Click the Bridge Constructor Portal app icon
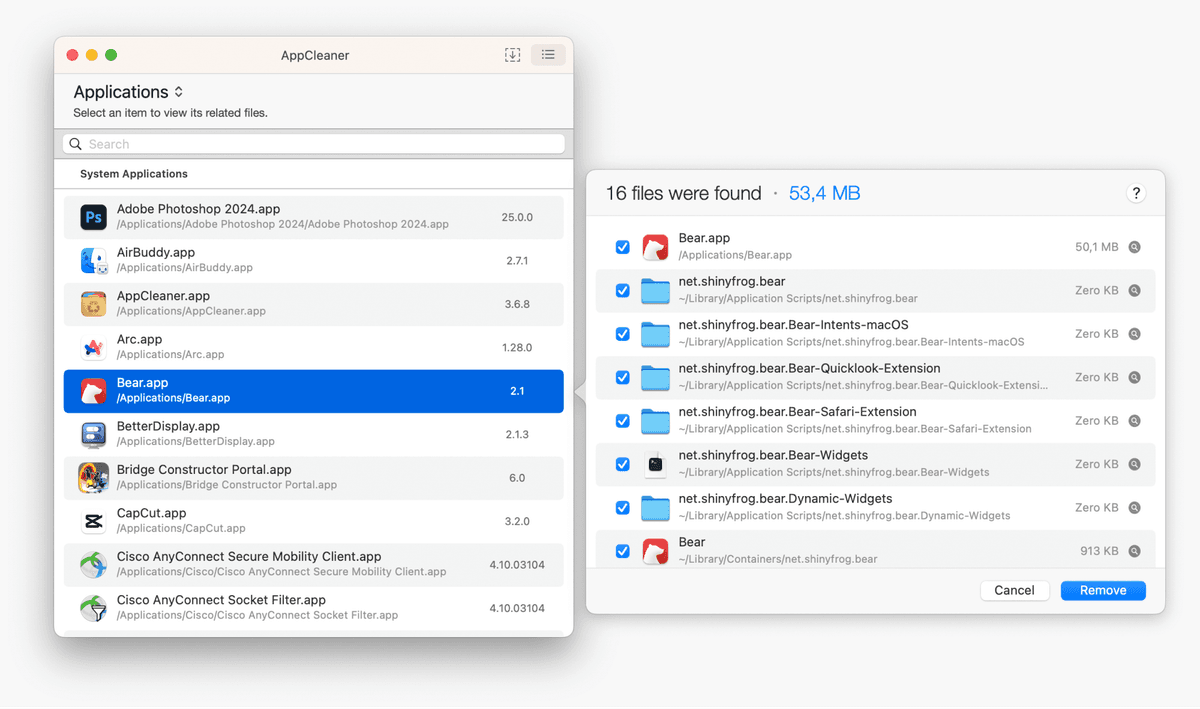This screenshot has height=709, width=1200. [x=94, y=478]
